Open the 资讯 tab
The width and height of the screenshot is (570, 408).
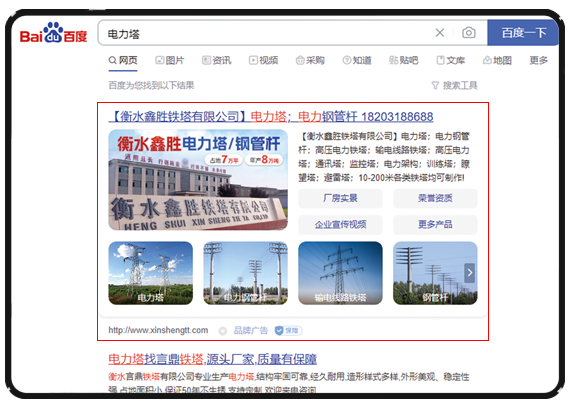click(217, 60)
